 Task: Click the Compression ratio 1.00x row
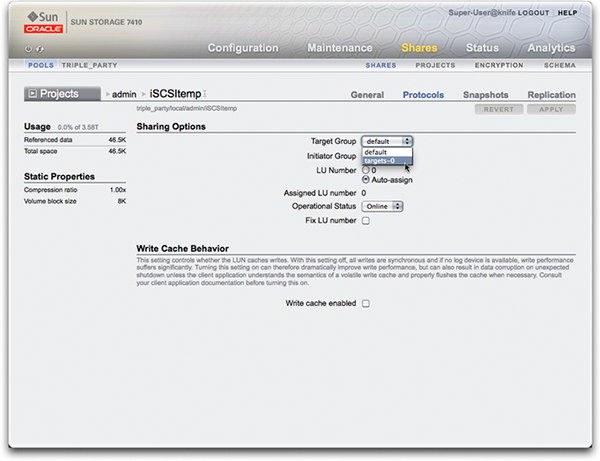coord(75,190)
